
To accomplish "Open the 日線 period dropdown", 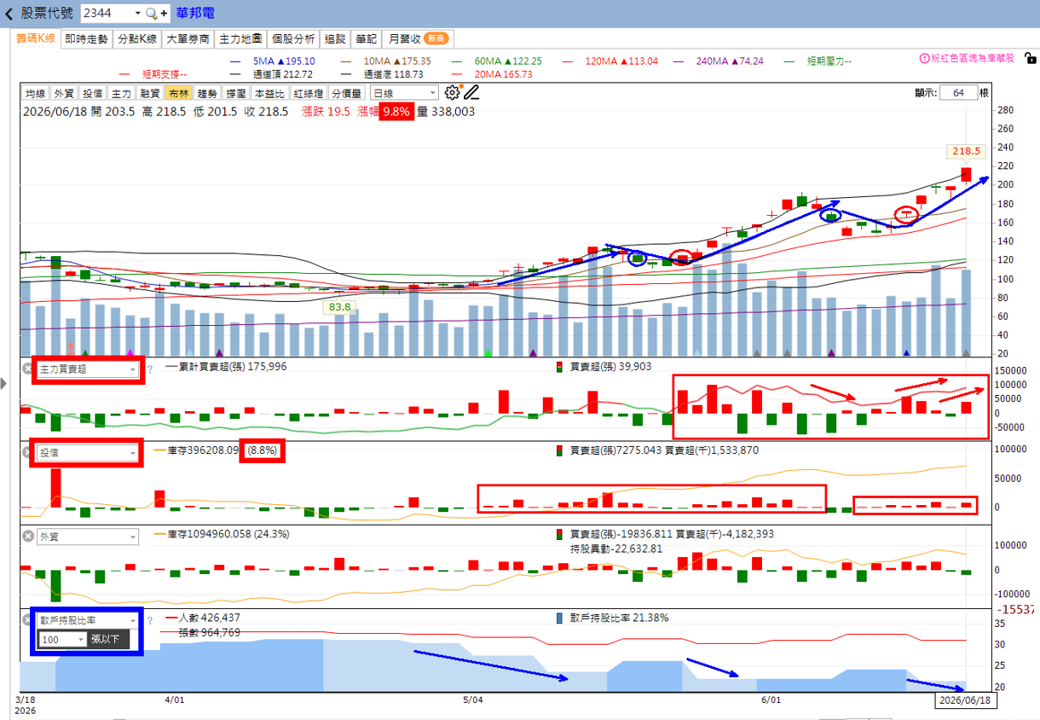I will [x=405, y=93].
